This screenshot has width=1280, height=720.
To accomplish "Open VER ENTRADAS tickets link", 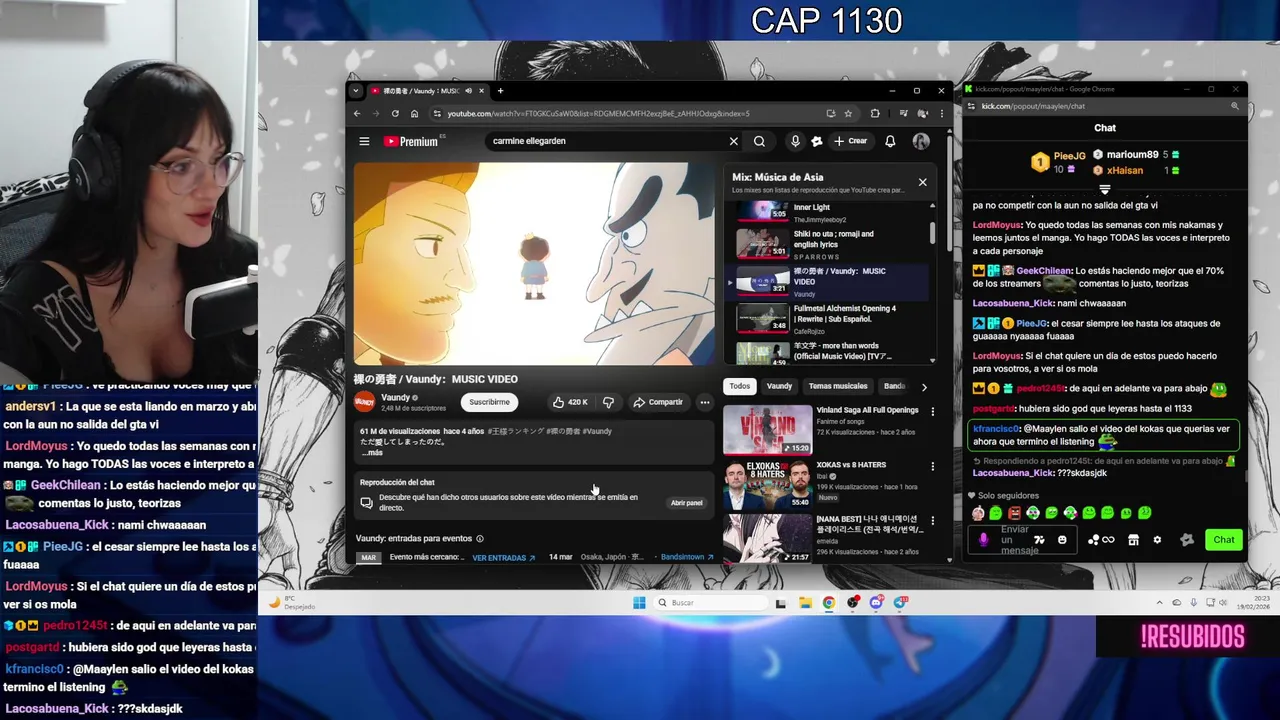I will coord(504,557).
